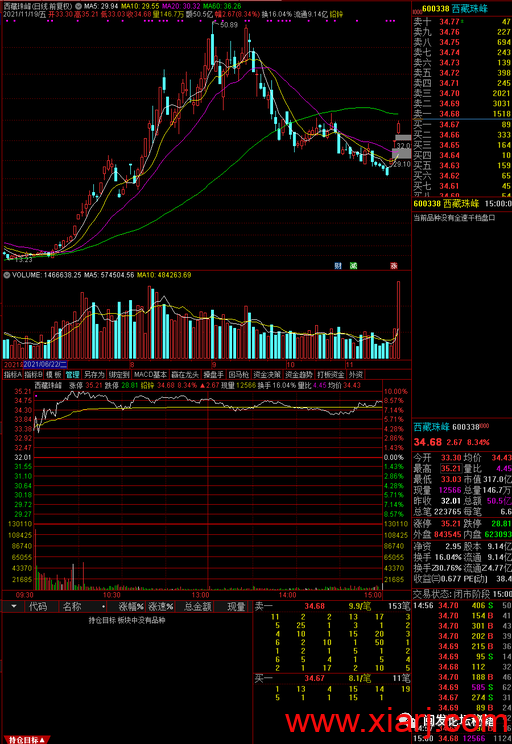Screen dimensions: 512x744
Task: Toggle the 模板 template option
Action: click(54, 374)
